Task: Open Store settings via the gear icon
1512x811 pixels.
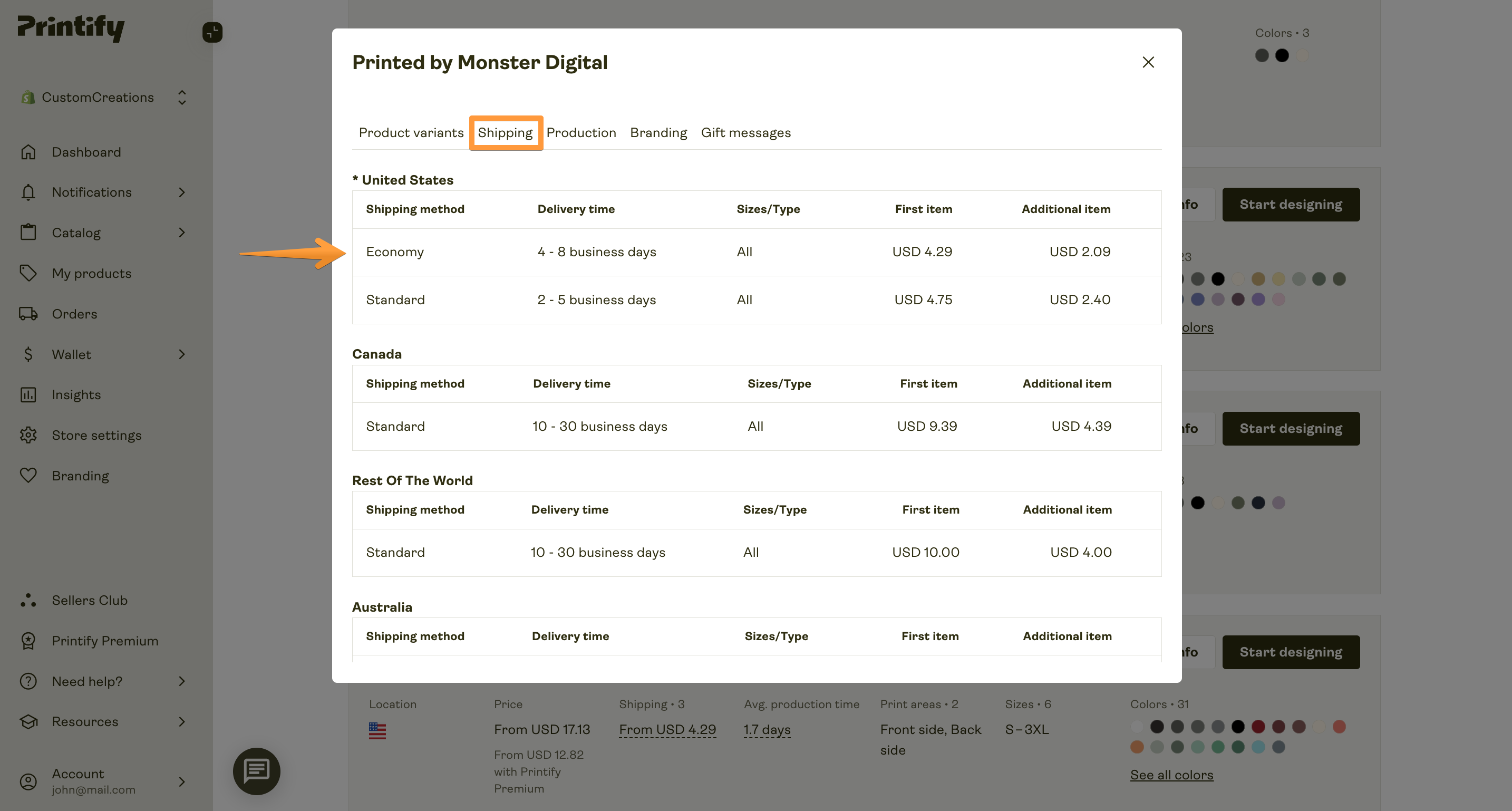Action: pyautogui.click(x=28, y=435)
